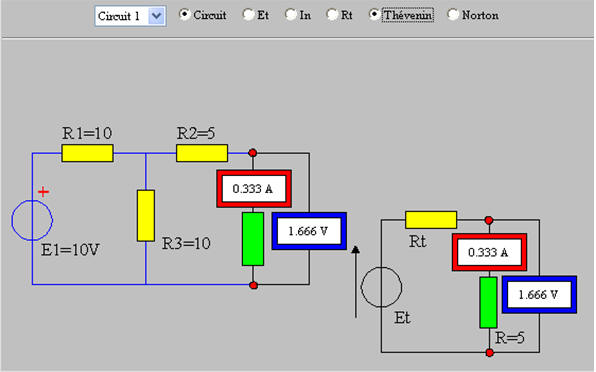The image size is (596, 372).
Task: Click the blue 1.666 V voltmeter in left circuit
Action: point(309,231)
